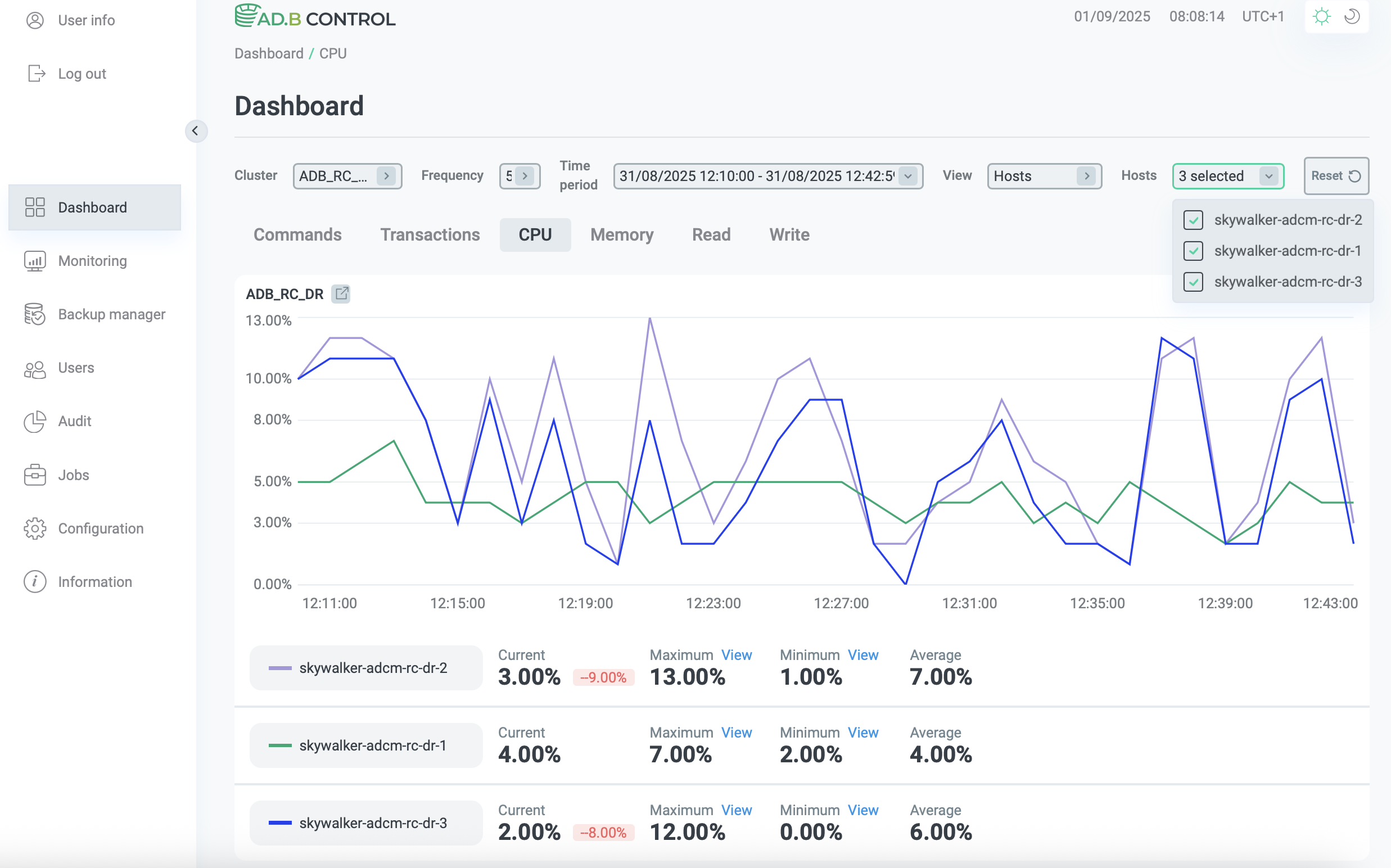The width and height of the screenshot is (1391, 868).
Task: Open the Configuration section
Action: [101, 528]
